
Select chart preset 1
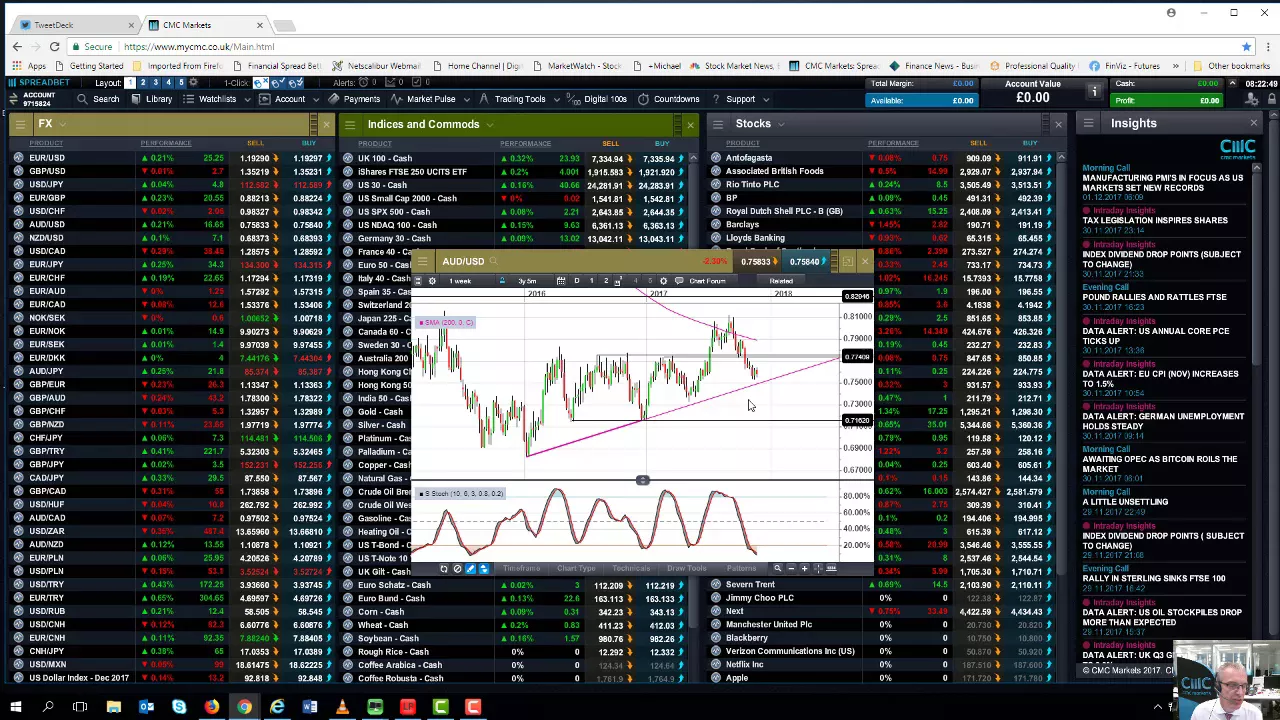(591, 281)
